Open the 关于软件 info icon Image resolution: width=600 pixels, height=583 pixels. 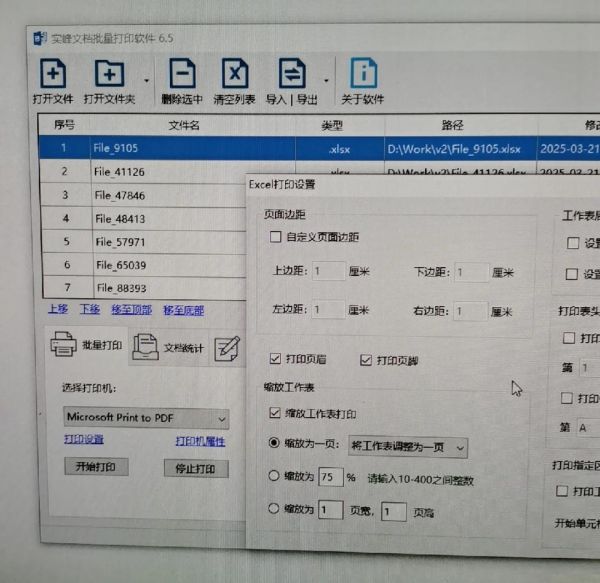pos(362,76)
